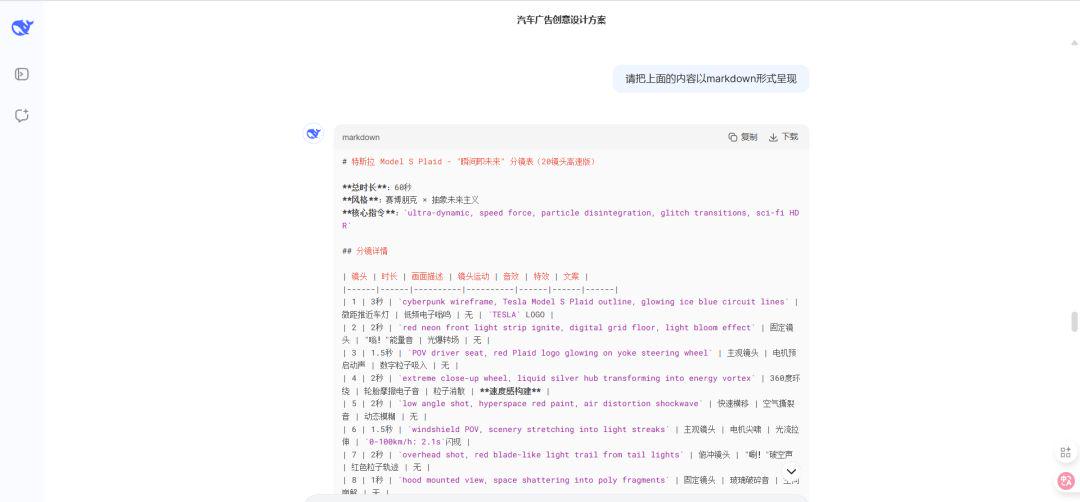Image resolution: width=1080 pixels, height=502 pixels.
Task: Download the markdown code block using 下载
Action: pyautogui.click(x=783, y=137)
